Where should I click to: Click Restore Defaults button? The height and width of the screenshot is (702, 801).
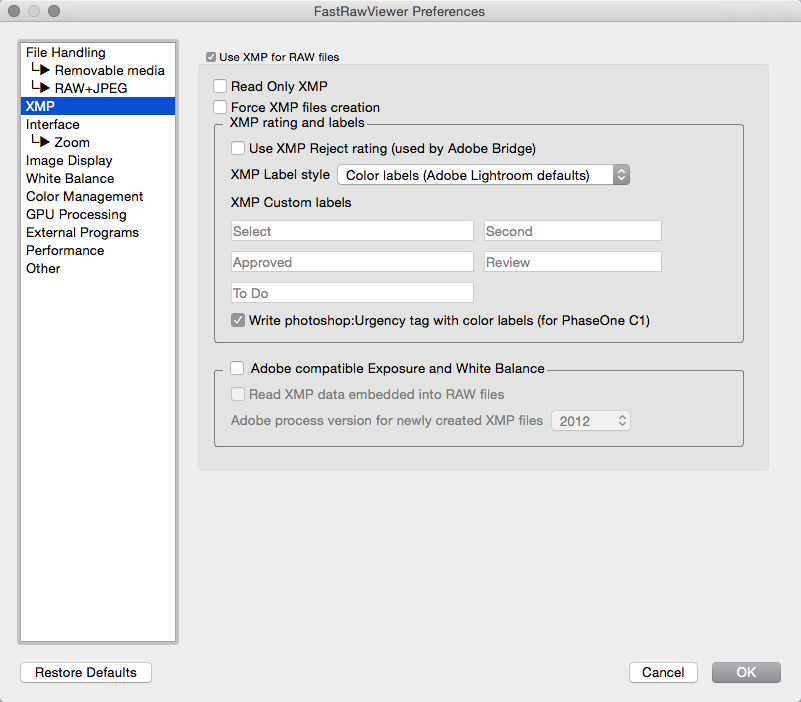pyautogui.click(x=86, y=672)
